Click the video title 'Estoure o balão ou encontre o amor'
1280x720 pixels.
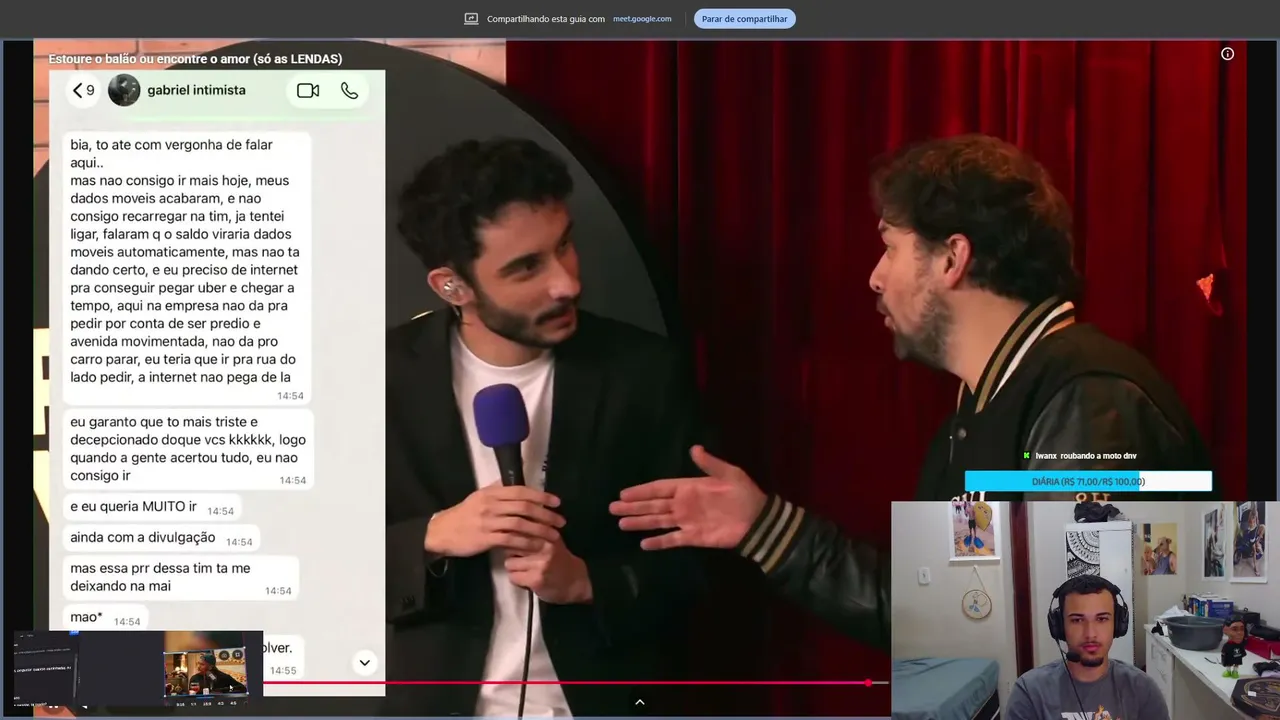pyautogui.click(x=195, y=59)
